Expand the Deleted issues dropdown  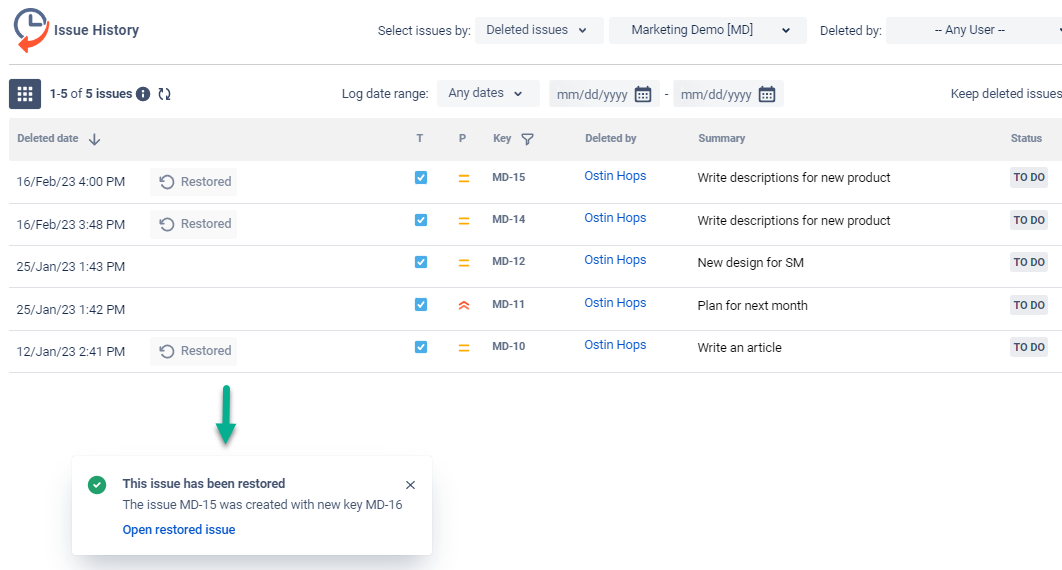539,30
